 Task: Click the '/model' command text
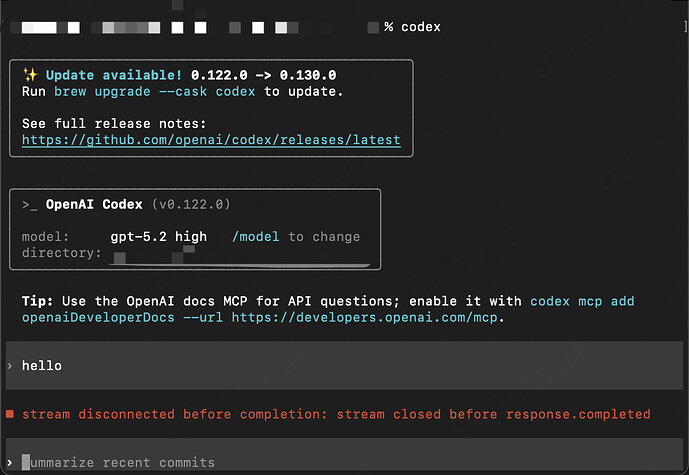point(255,237)
